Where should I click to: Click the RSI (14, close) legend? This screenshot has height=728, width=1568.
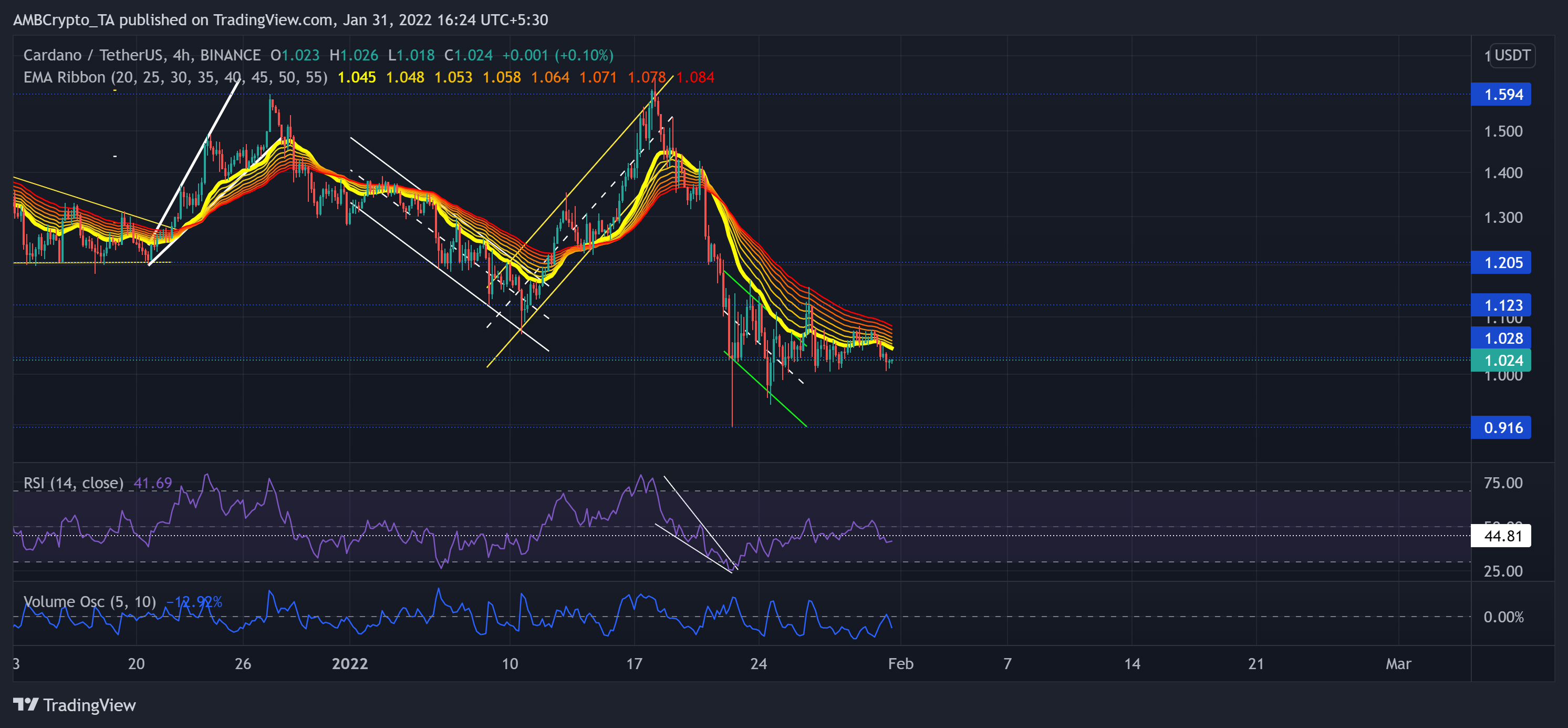pyautogui.click(x=73, y=483)
